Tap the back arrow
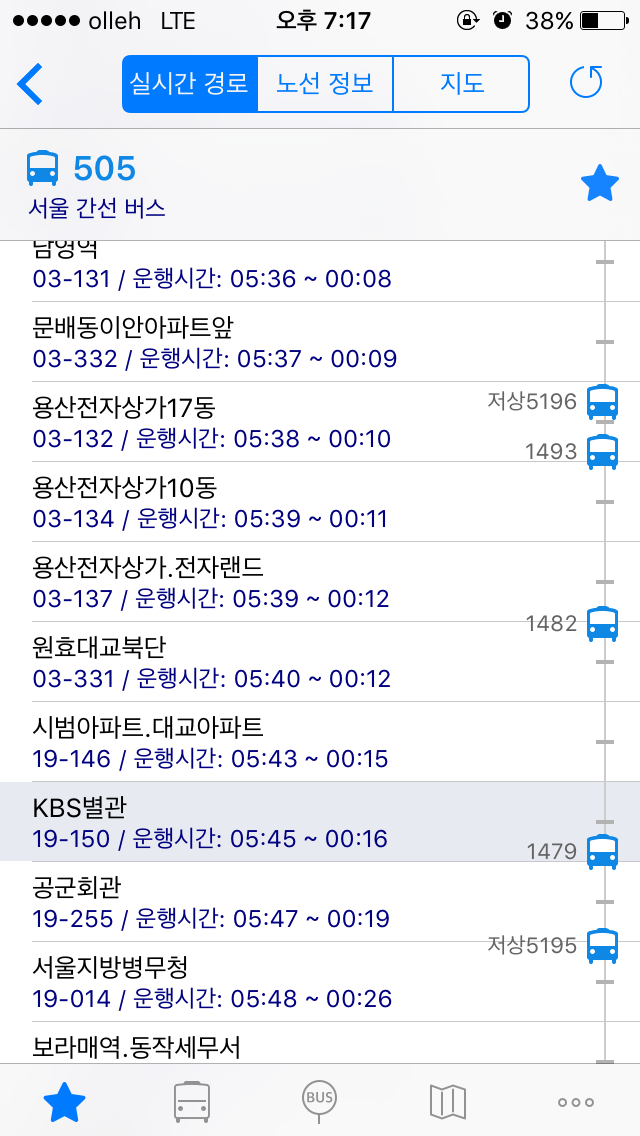This screenshot has height=1136, width=640. pos(31,83)
